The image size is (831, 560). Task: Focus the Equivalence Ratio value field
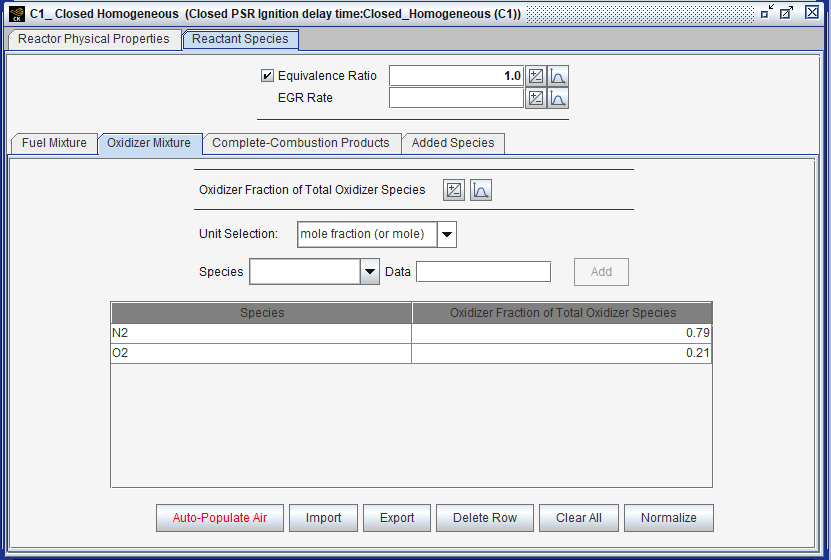456,76
